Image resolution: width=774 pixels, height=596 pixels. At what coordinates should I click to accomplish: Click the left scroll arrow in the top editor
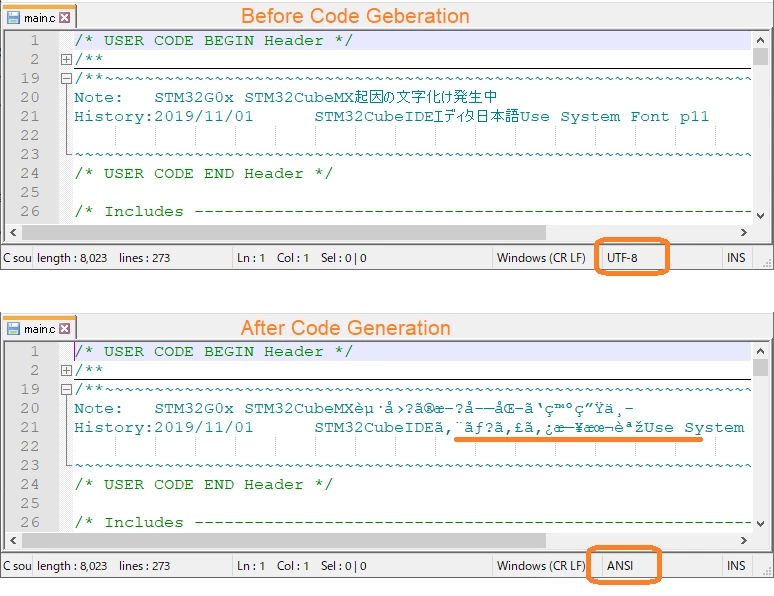pyautogui.click(x=13, y=233)
